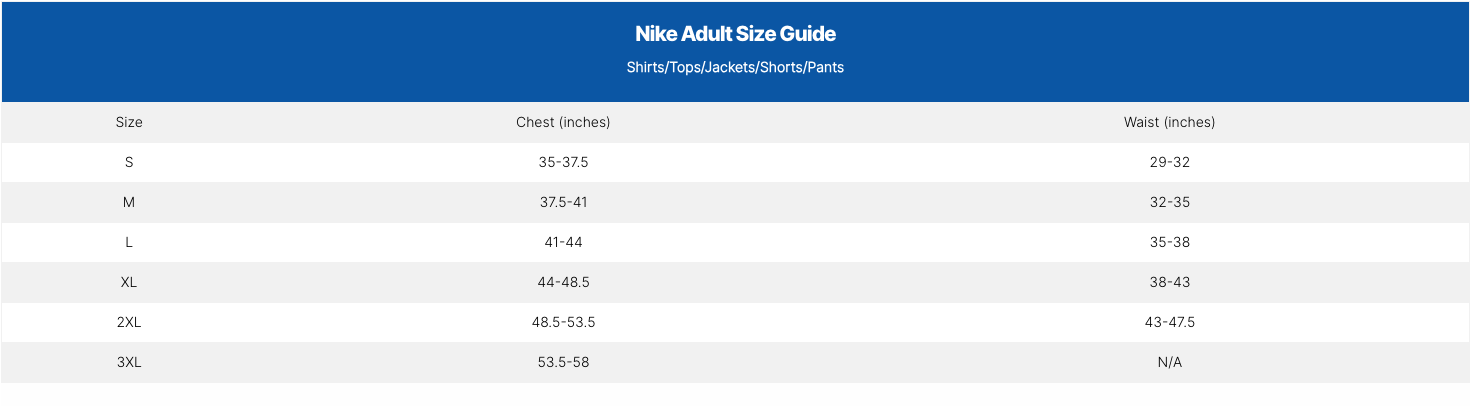The height and width of the screenshot is (406, 1482).
Task: Click chest value 44-48.5
Action: 563,282
